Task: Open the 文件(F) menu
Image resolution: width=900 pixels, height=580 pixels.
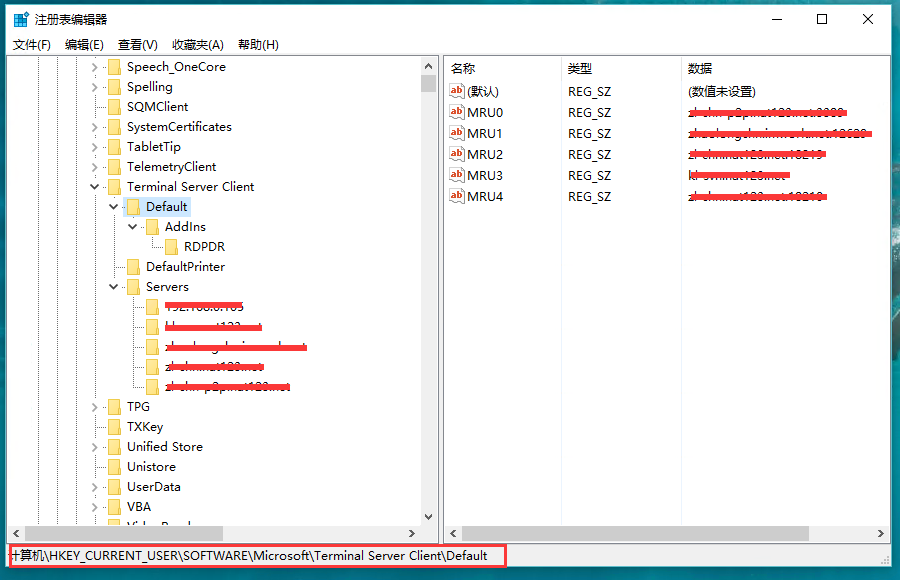Action: [x=31, y=45]
